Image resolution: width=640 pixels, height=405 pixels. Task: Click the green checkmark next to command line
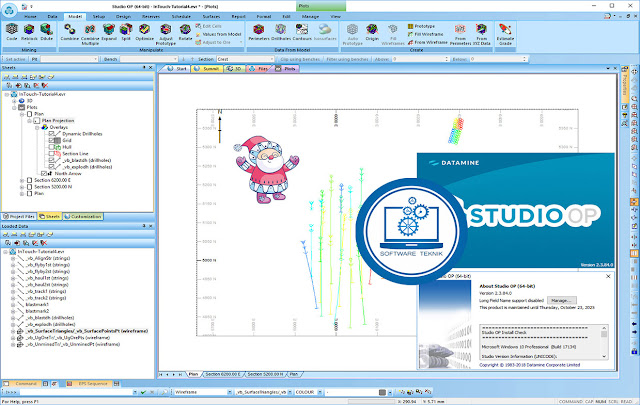coord(143,392)
